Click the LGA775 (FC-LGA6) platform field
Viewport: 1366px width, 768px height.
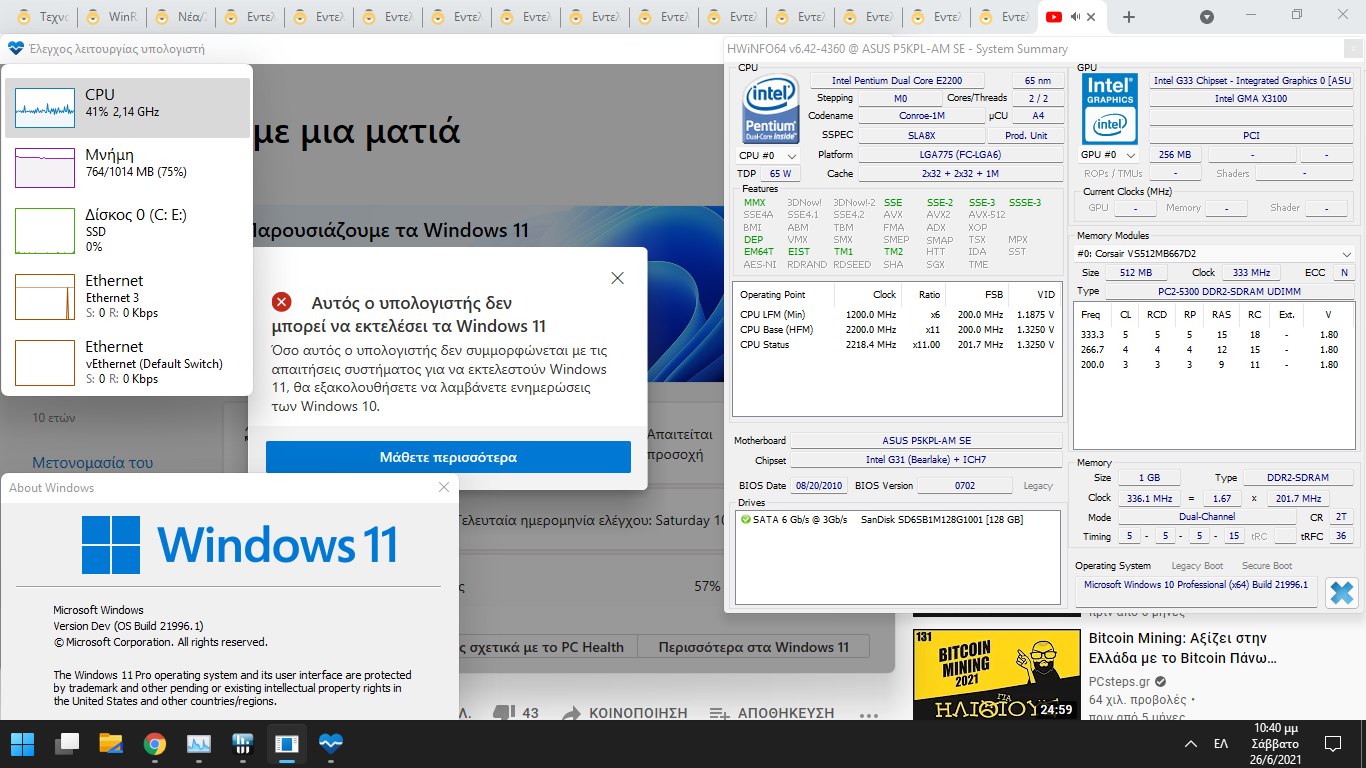click(960, 155)
